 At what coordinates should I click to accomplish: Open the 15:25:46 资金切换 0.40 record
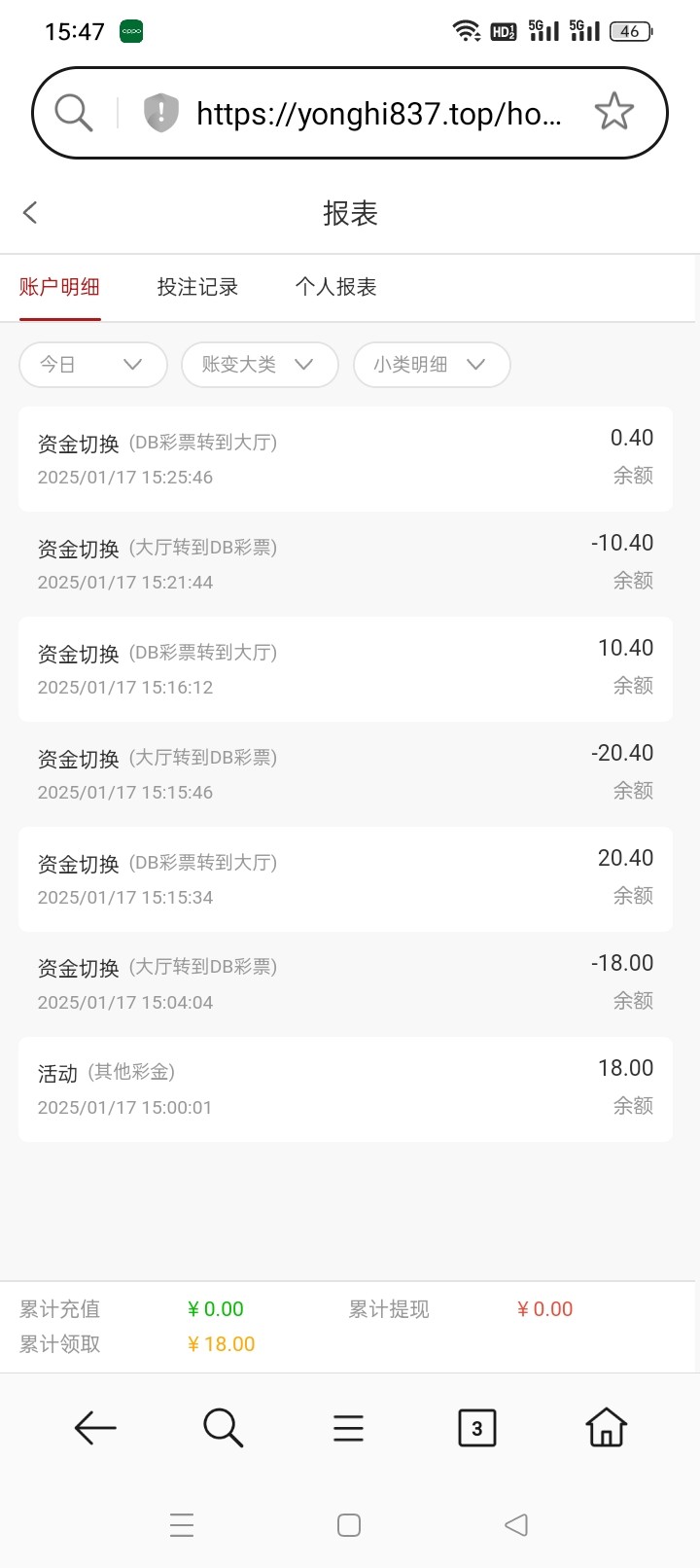345,458
